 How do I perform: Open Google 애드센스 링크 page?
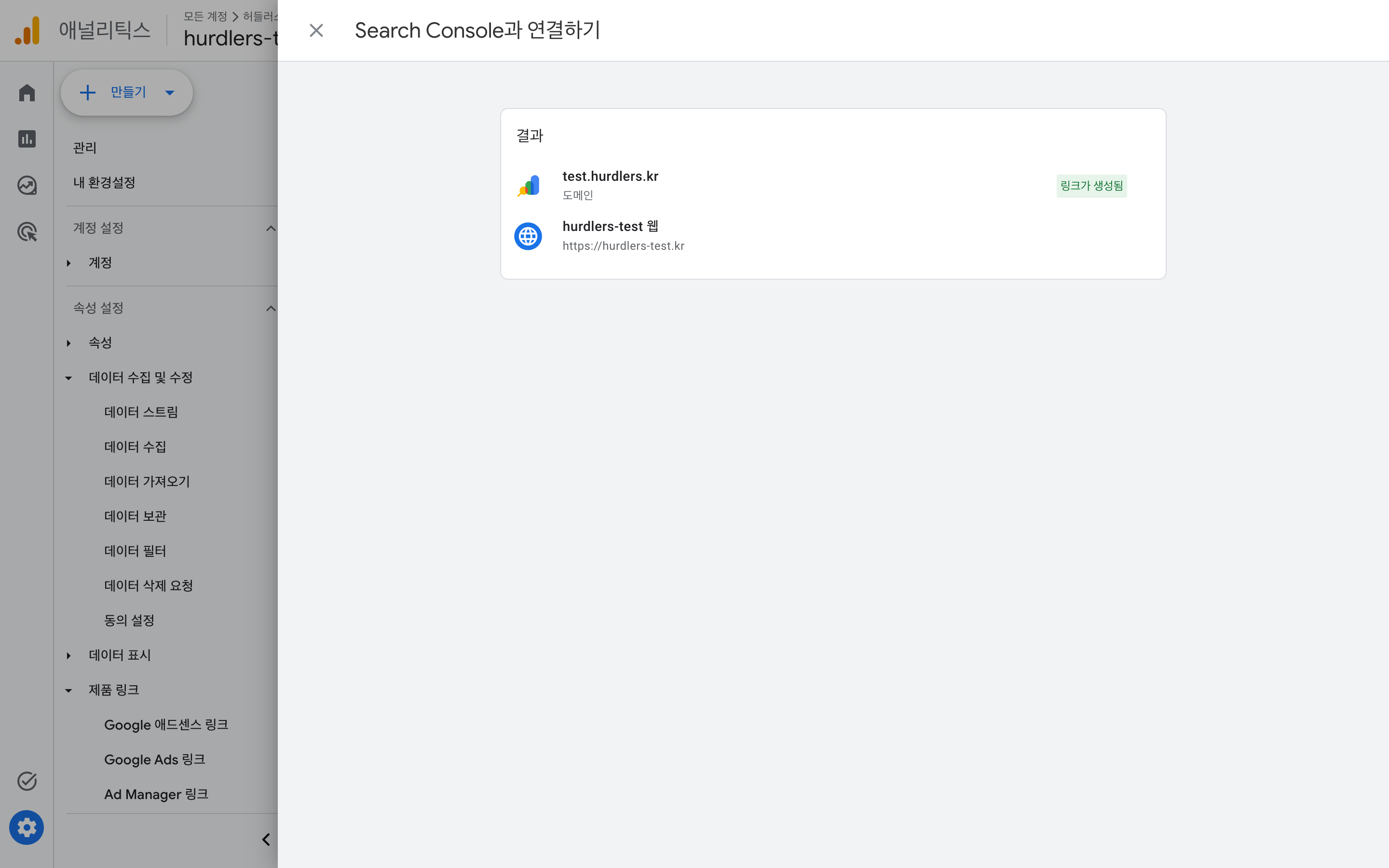click(166, 724)
